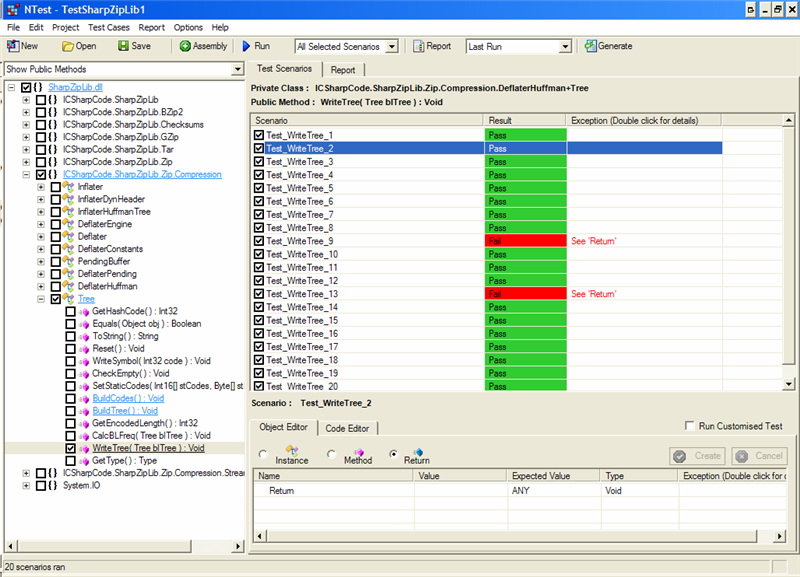Click scroll-down arrow of scenario list
The width and height of the screenshot is (800, 577).
(x=789, y=384)
